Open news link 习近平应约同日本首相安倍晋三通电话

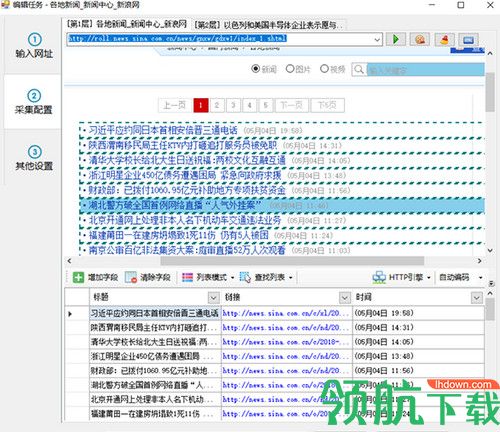click(163, 130)
